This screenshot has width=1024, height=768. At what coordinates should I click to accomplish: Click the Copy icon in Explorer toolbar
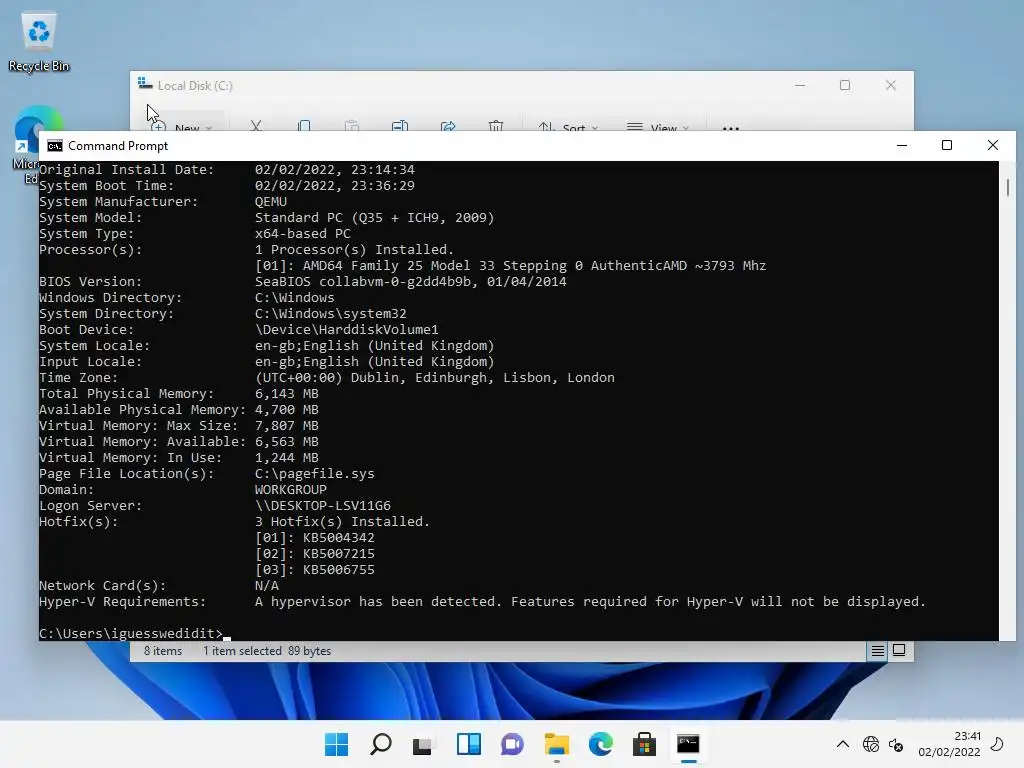click(304, 125)
